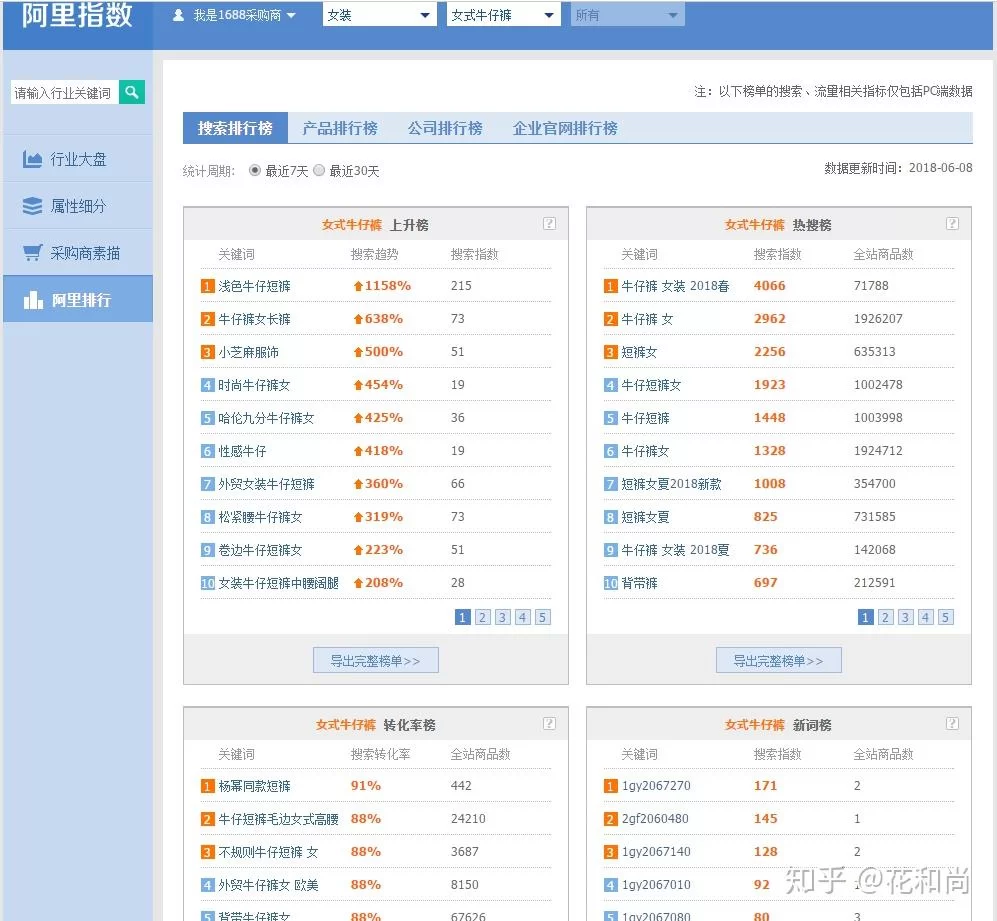Click help icon on 新词榜 panel
Screen dimensions: 997x921
952,723
